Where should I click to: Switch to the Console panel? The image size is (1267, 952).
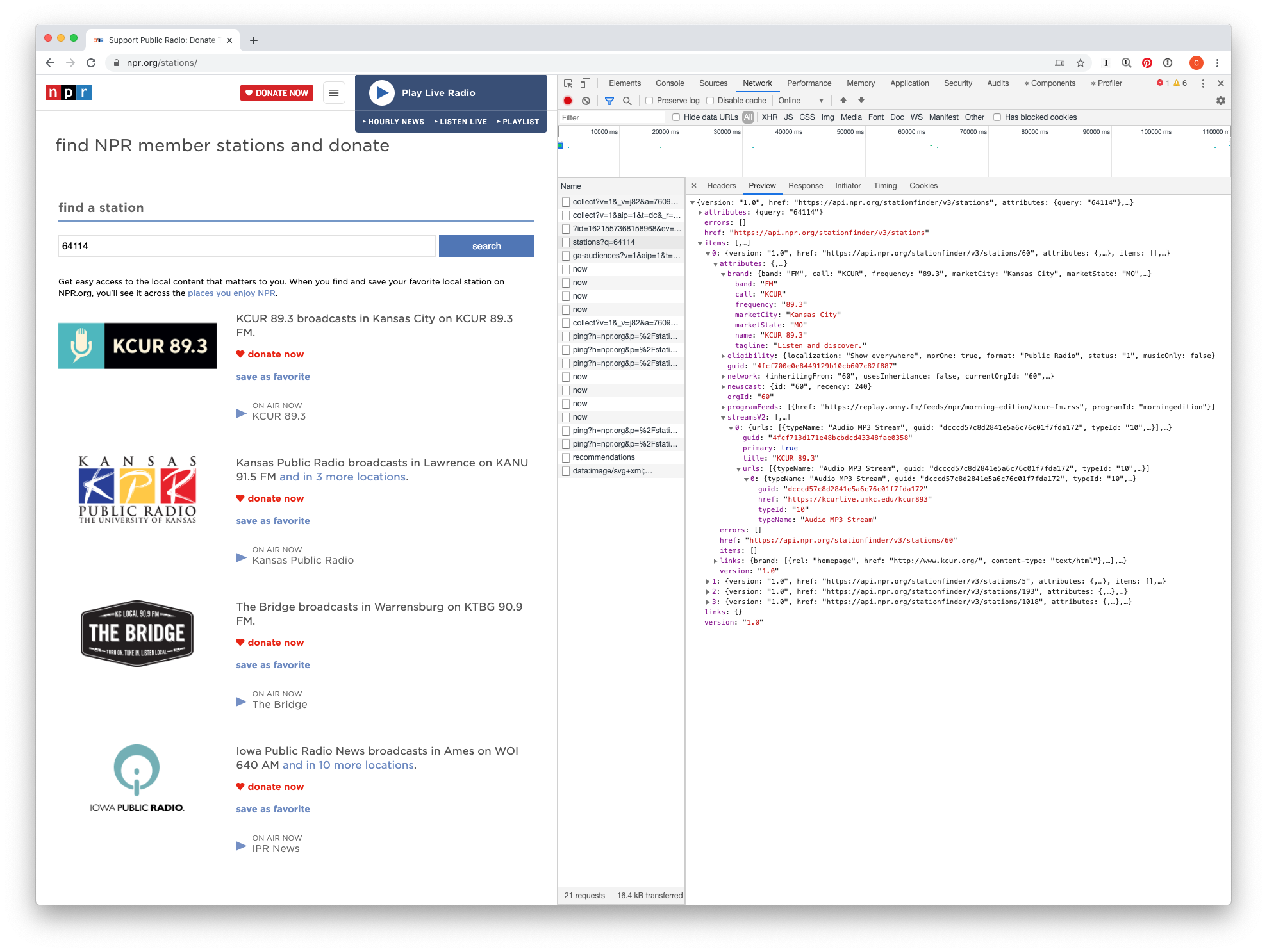click(670, 83)
